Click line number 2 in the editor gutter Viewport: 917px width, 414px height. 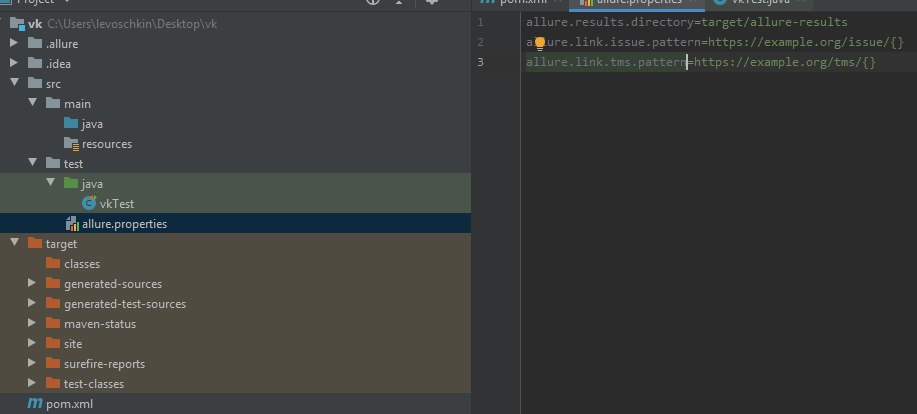(480, 42)
